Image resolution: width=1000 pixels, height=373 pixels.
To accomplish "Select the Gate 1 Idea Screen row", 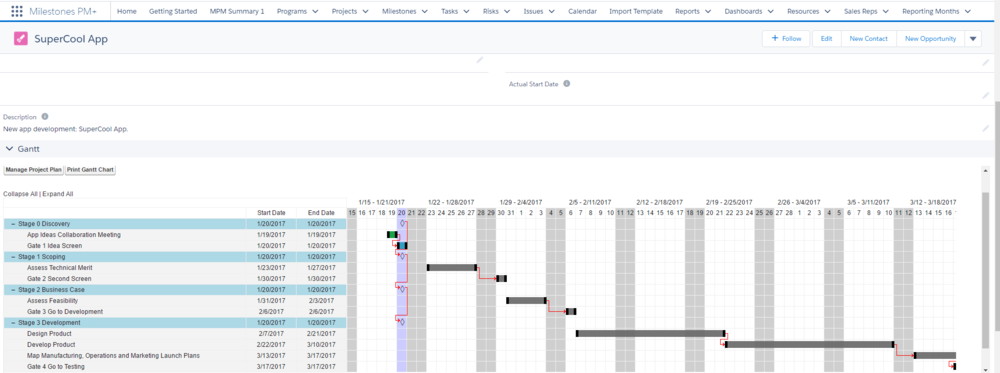I will coord(174,245).
